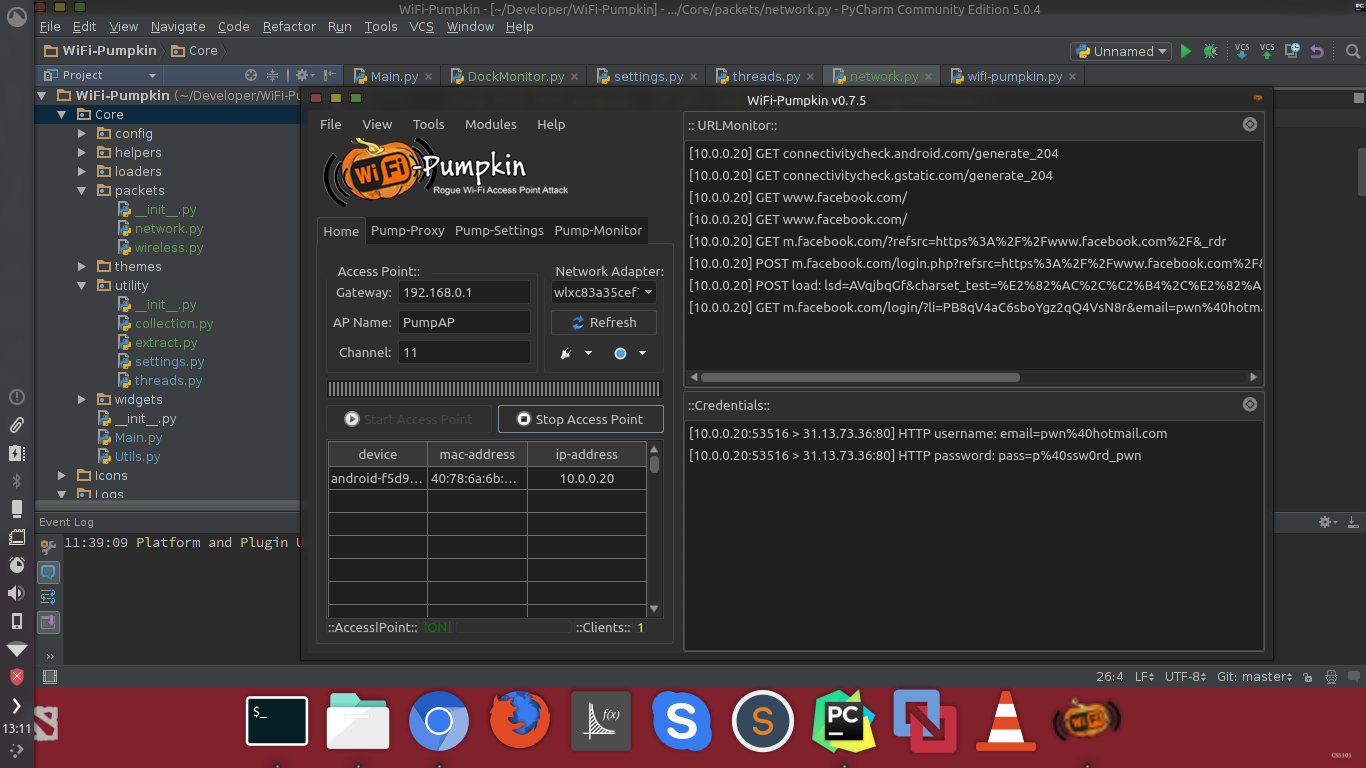The width and height of the screenshot is (1366, 768).
Task: Toggle Event Log balloon notifications icon
Action: [48, 572]
